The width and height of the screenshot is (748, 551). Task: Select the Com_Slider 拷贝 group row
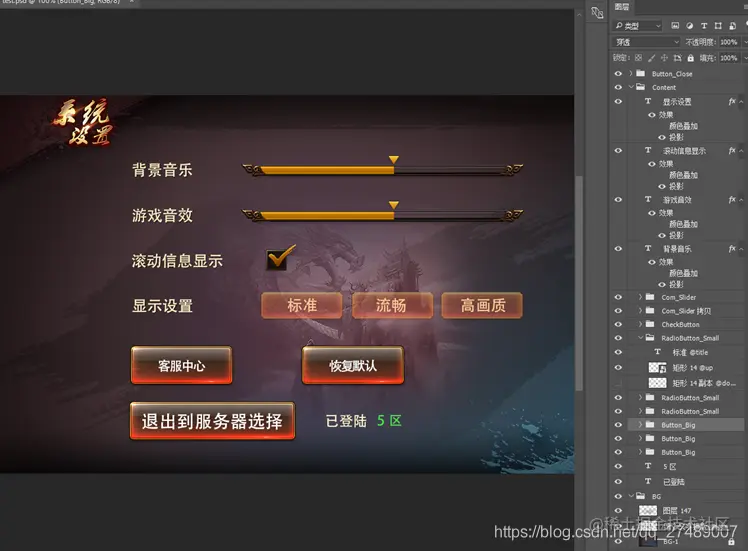[684, 311]
